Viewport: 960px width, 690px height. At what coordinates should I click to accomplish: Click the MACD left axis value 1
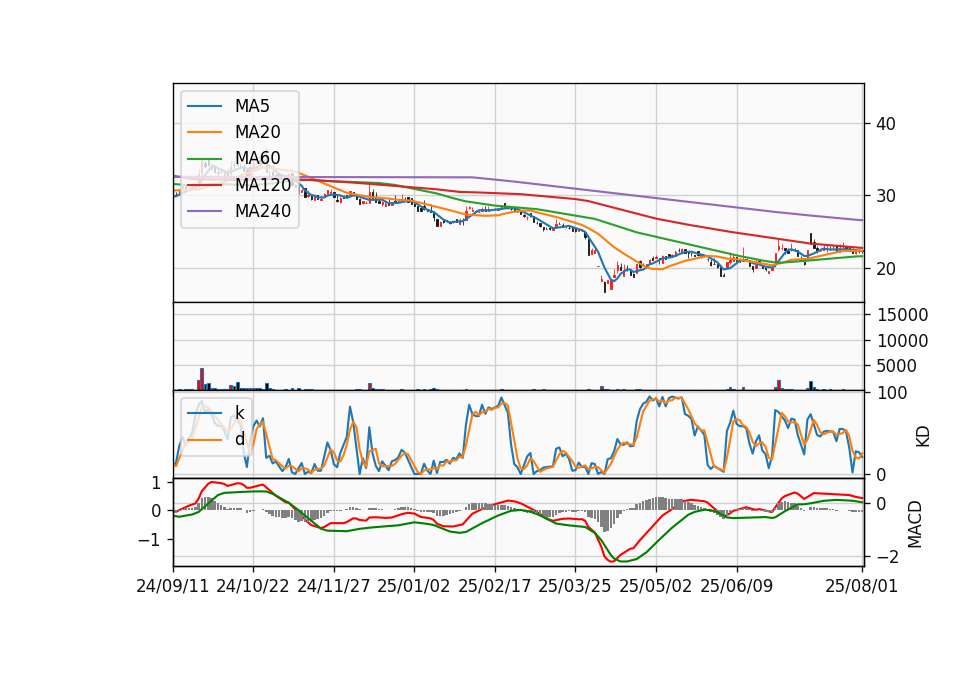[x=156, y=483]
